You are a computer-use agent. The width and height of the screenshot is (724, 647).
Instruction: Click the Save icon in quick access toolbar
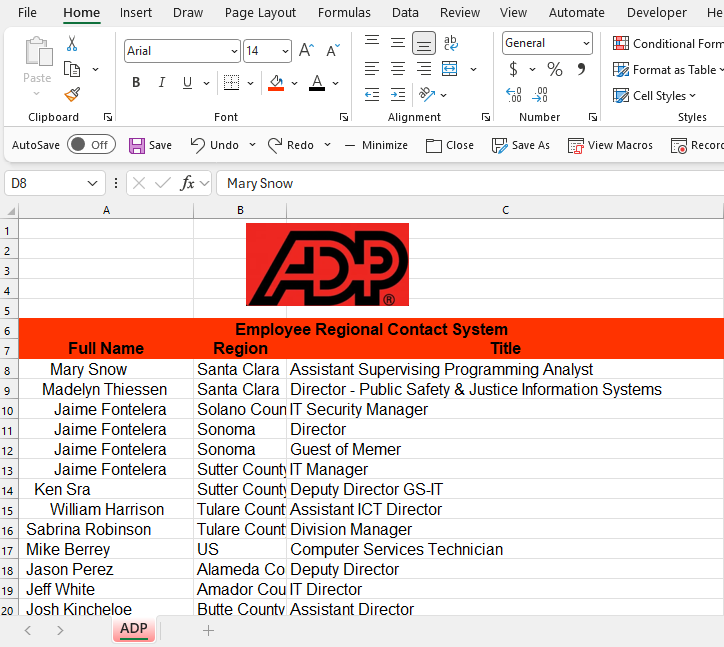pos(150,145)
